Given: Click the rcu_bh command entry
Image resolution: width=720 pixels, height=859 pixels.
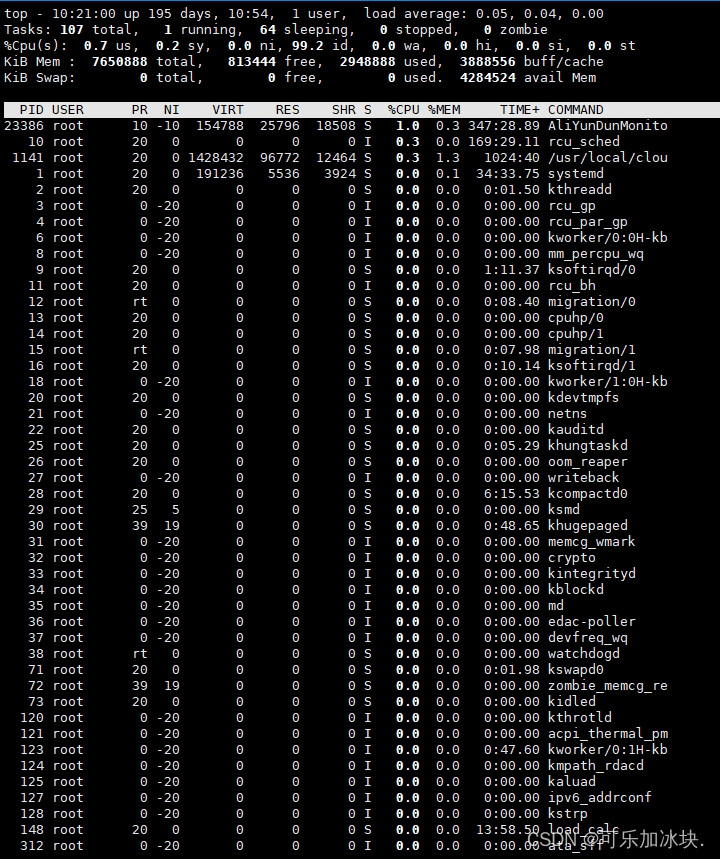Looking at the screenshot, I should 572,285.
